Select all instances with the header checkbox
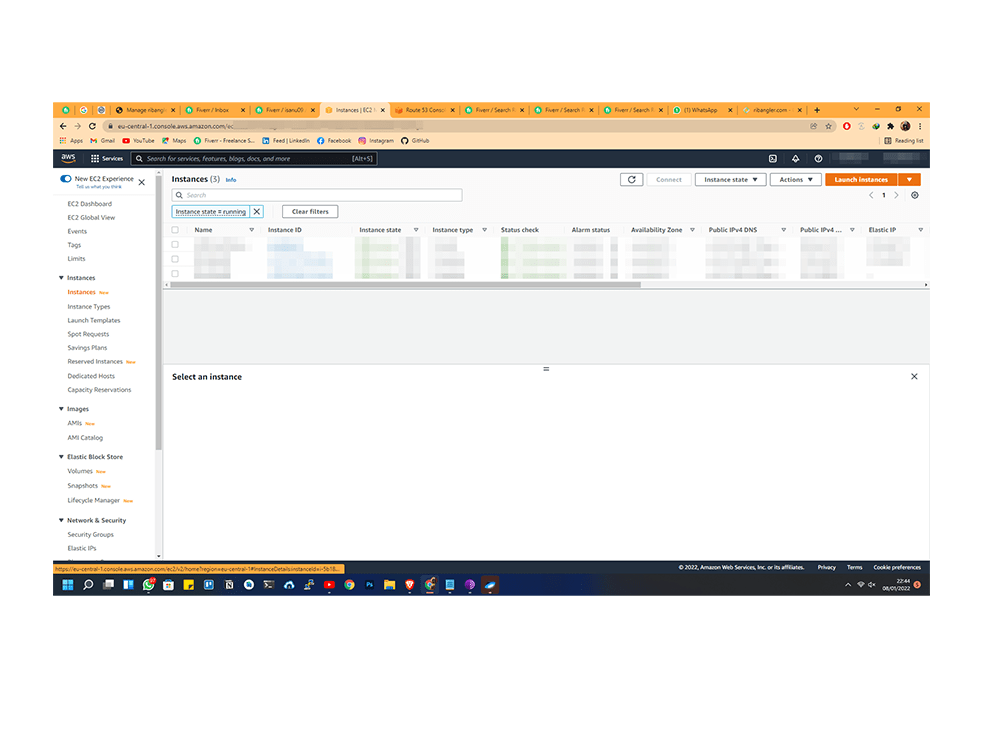Screen dimensions: 1000x750 174,229
